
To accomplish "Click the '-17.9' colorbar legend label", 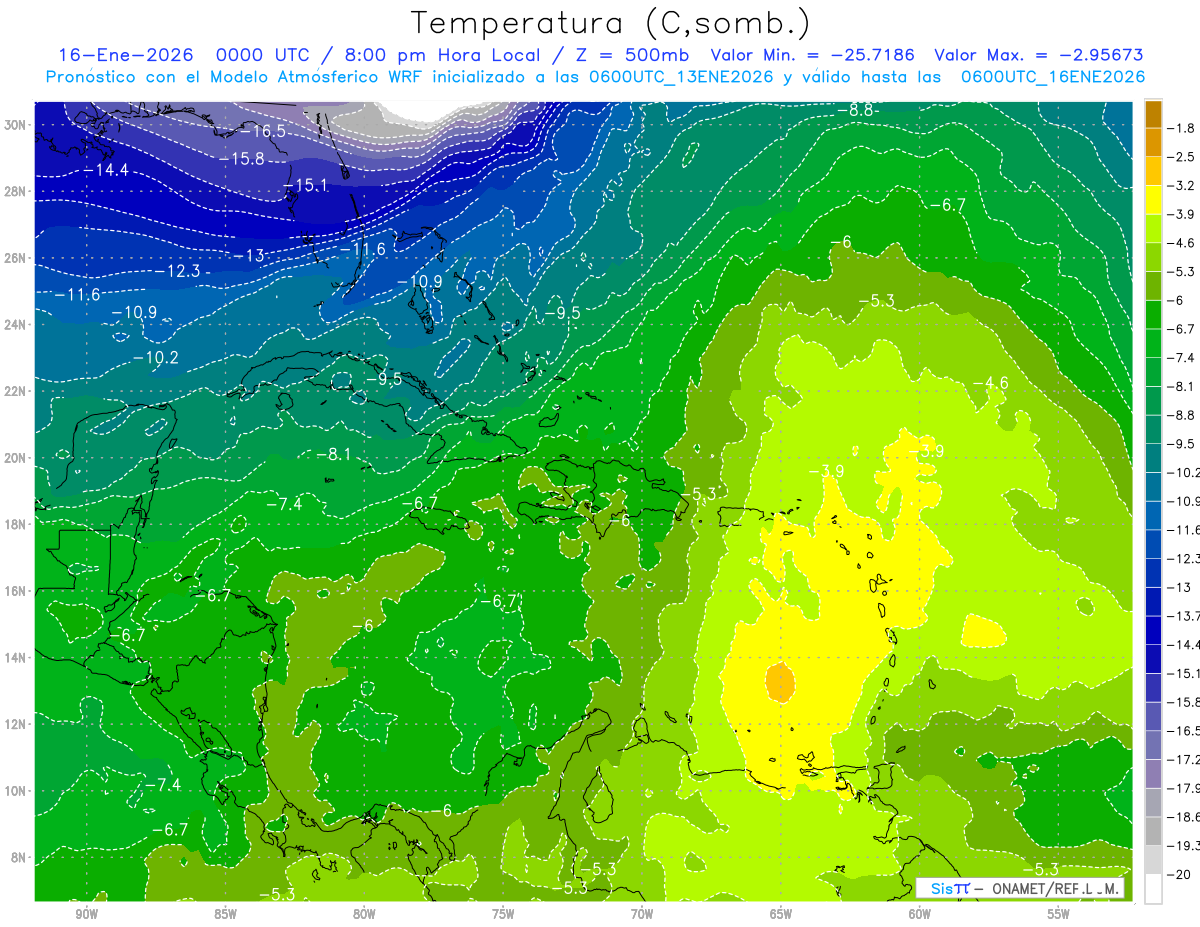I will click(1186, 789).
